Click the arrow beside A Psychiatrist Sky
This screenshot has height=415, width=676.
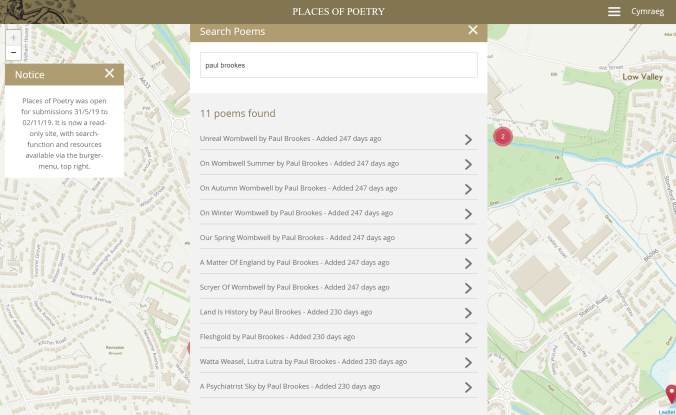tap(468, 387)
